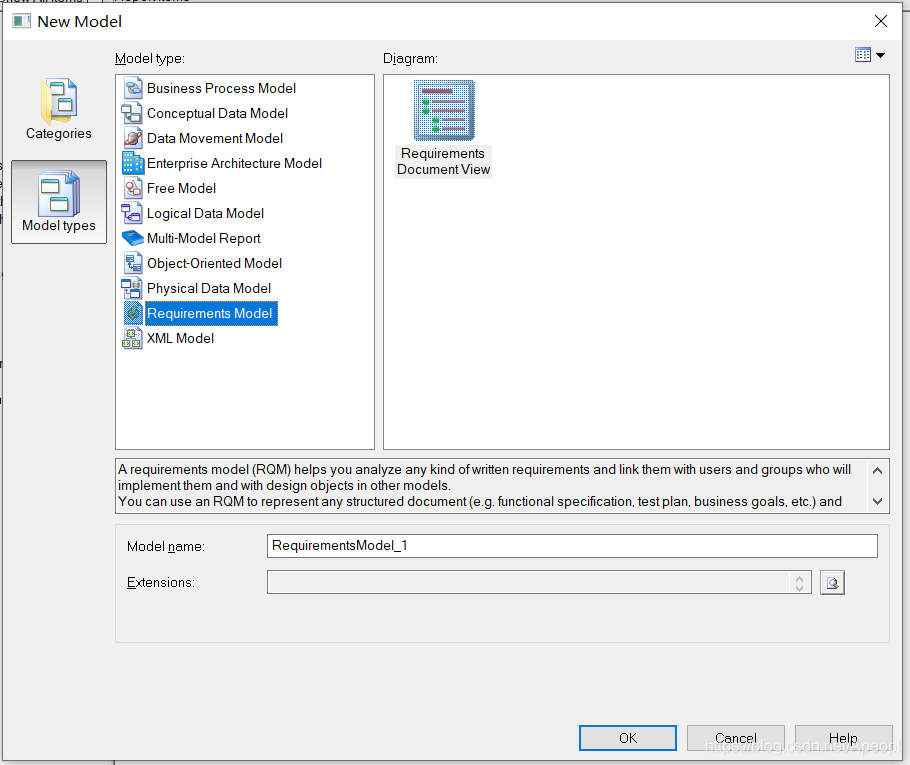Viewport: 910px width, 765px height.
Task: Click the New Model title bar icon
Action: click(21, 21)
